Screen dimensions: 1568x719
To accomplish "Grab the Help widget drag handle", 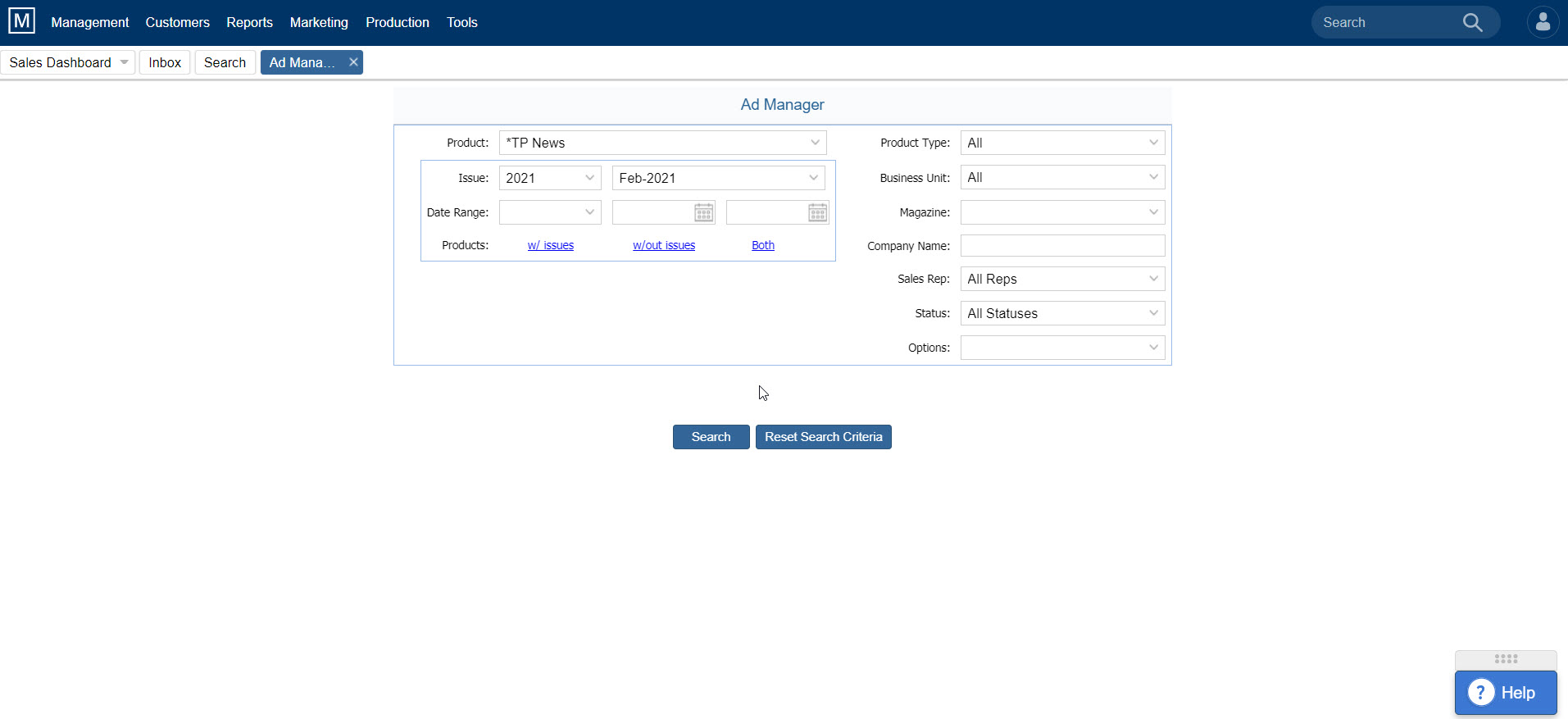I will (x=1506, y=659).
